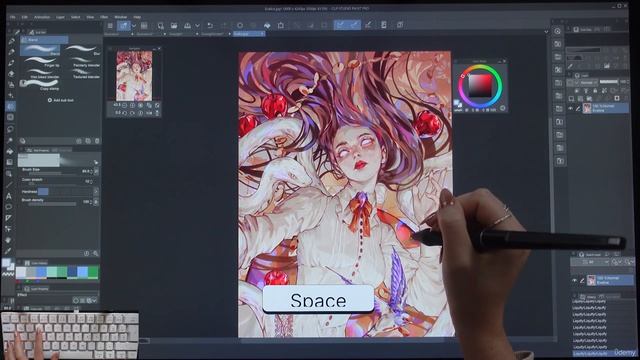Image resolution: width=640 pixels, height=360 pixels.
Task: Select the Hand tool near the tool palette bottom
Action: coord(8,240)
